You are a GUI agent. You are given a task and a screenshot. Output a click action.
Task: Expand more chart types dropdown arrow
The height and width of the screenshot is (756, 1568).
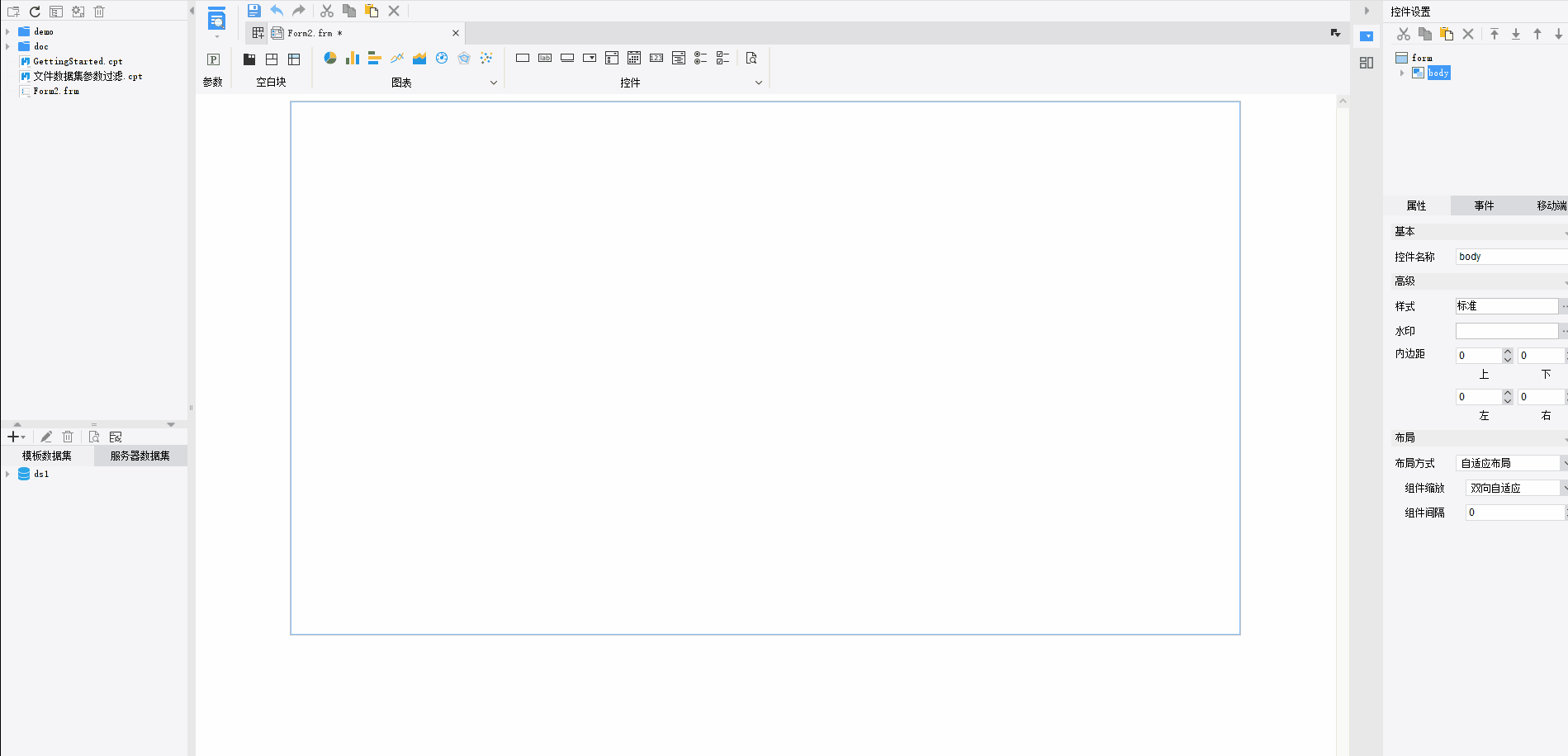pos(494,83)
